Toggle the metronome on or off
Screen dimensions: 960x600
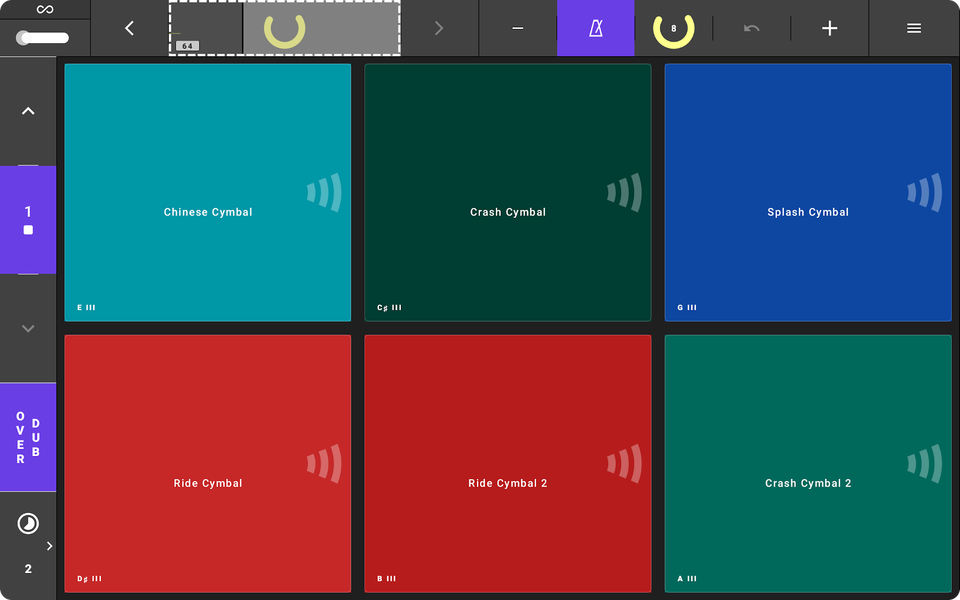tap(595, 28)
